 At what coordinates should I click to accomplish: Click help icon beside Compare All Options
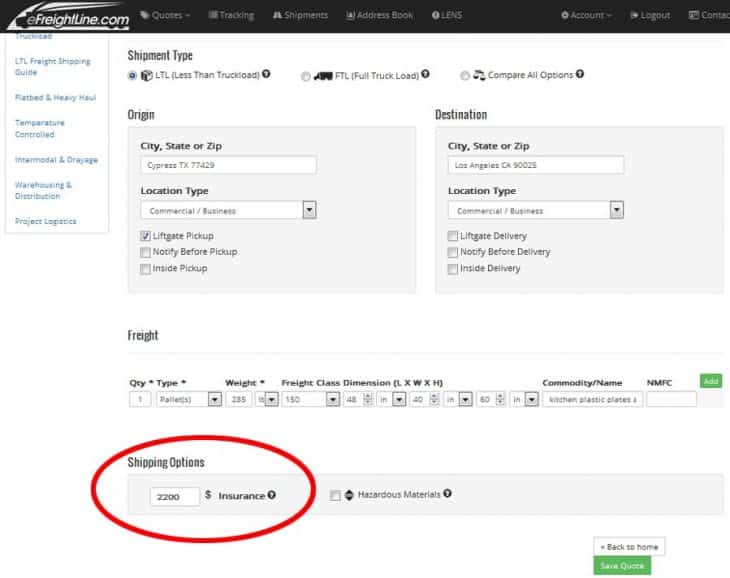click(x=580, y=74)
